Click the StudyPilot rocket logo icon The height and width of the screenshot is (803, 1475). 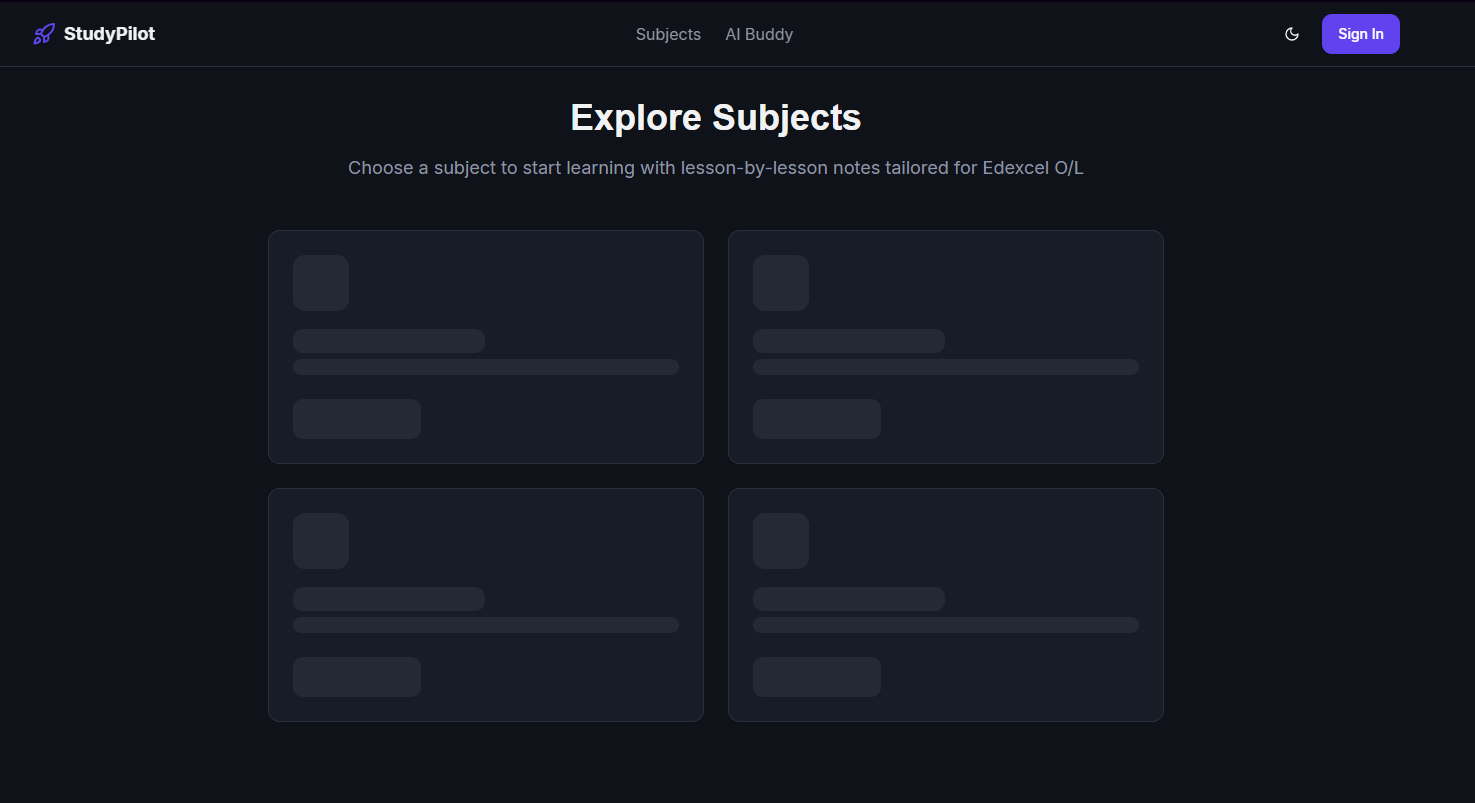coord(43,34)
